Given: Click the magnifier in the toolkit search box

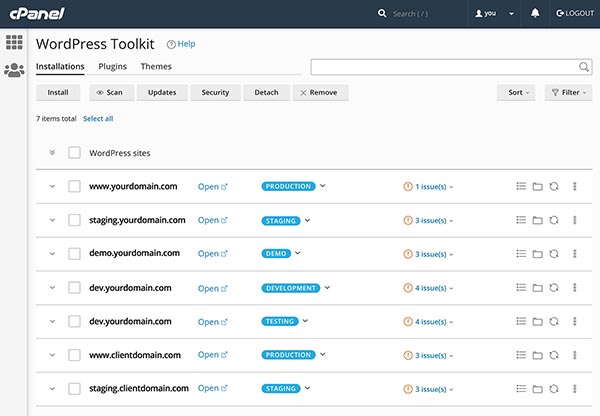Looking at the screenshot, I should (x=584, y=67).
